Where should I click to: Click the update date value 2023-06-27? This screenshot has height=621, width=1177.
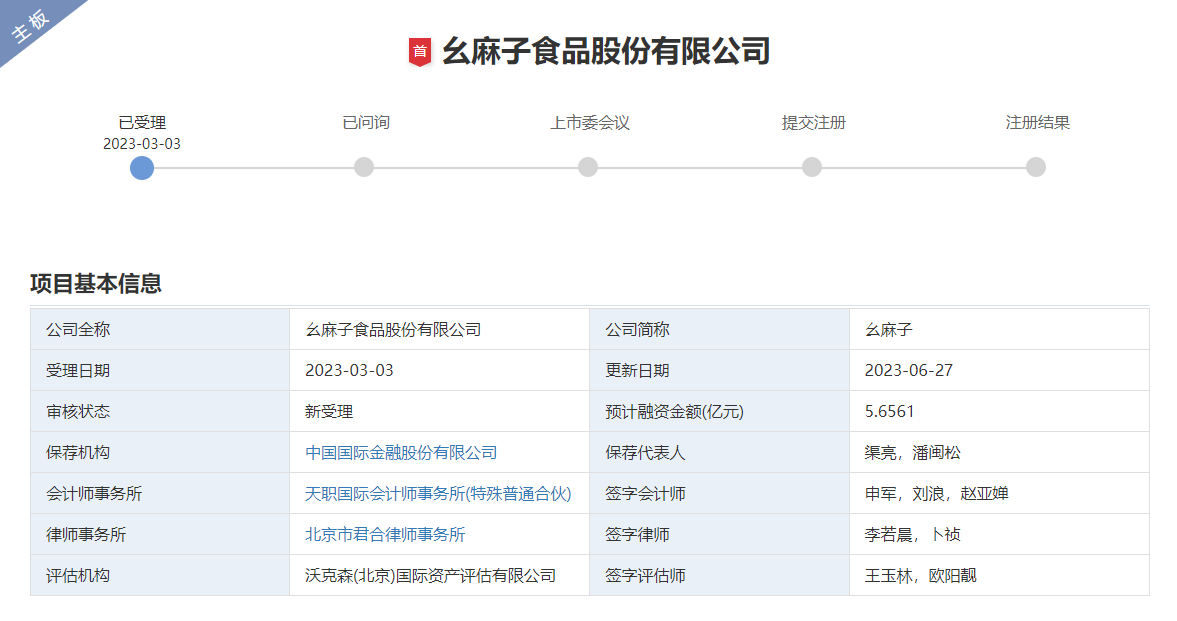click(x=908, y=370)
